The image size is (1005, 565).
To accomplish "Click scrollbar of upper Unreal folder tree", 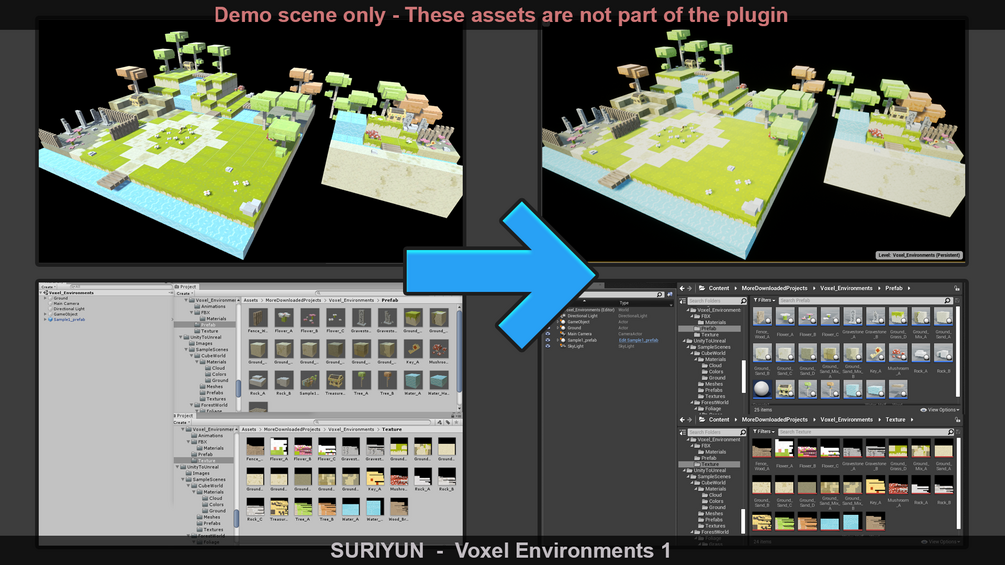I will pyautogui.click(x=744, y=375).
